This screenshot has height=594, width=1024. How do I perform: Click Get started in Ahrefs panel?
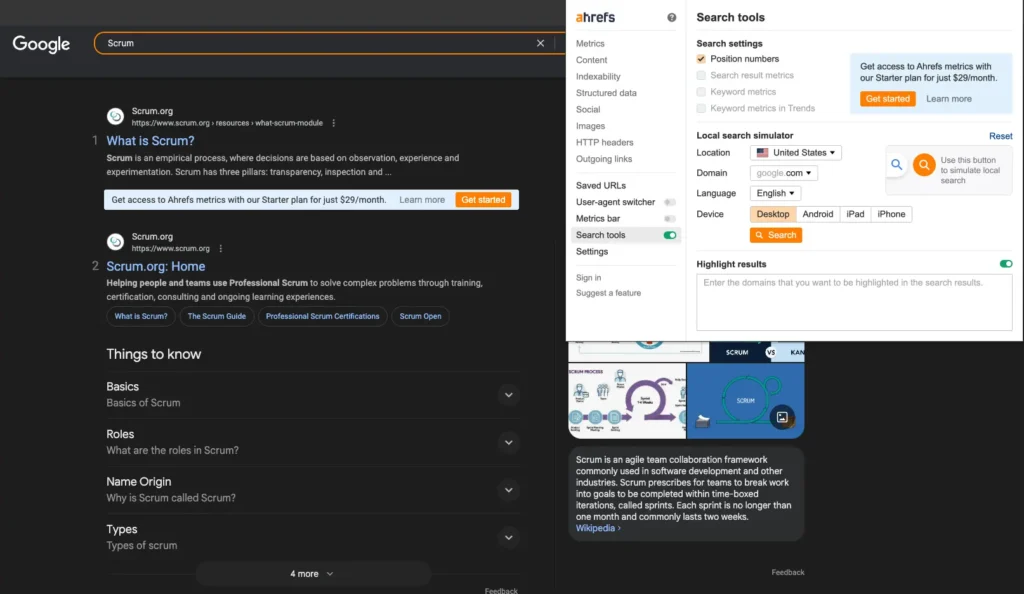(x=888, y=99)
